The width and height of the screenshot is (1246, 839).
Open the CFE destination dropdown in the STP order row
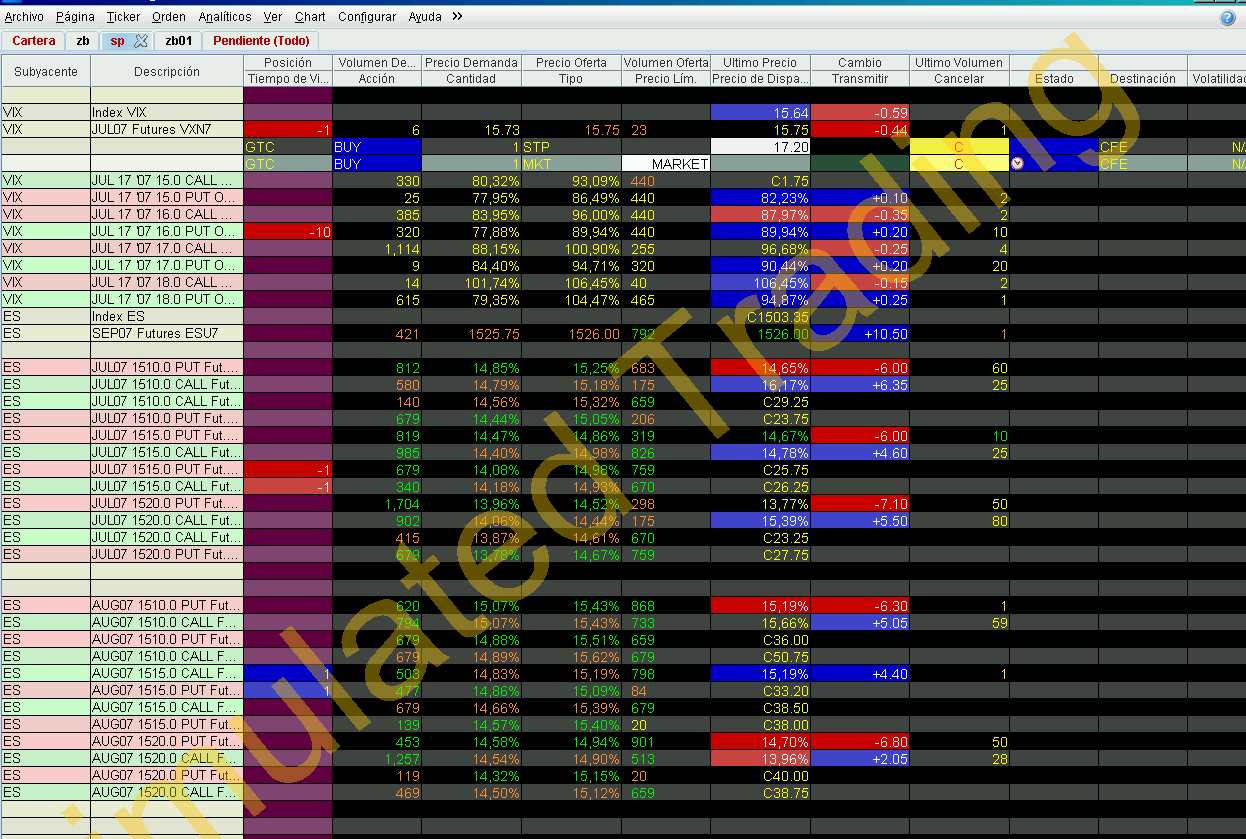[1143, 147]
